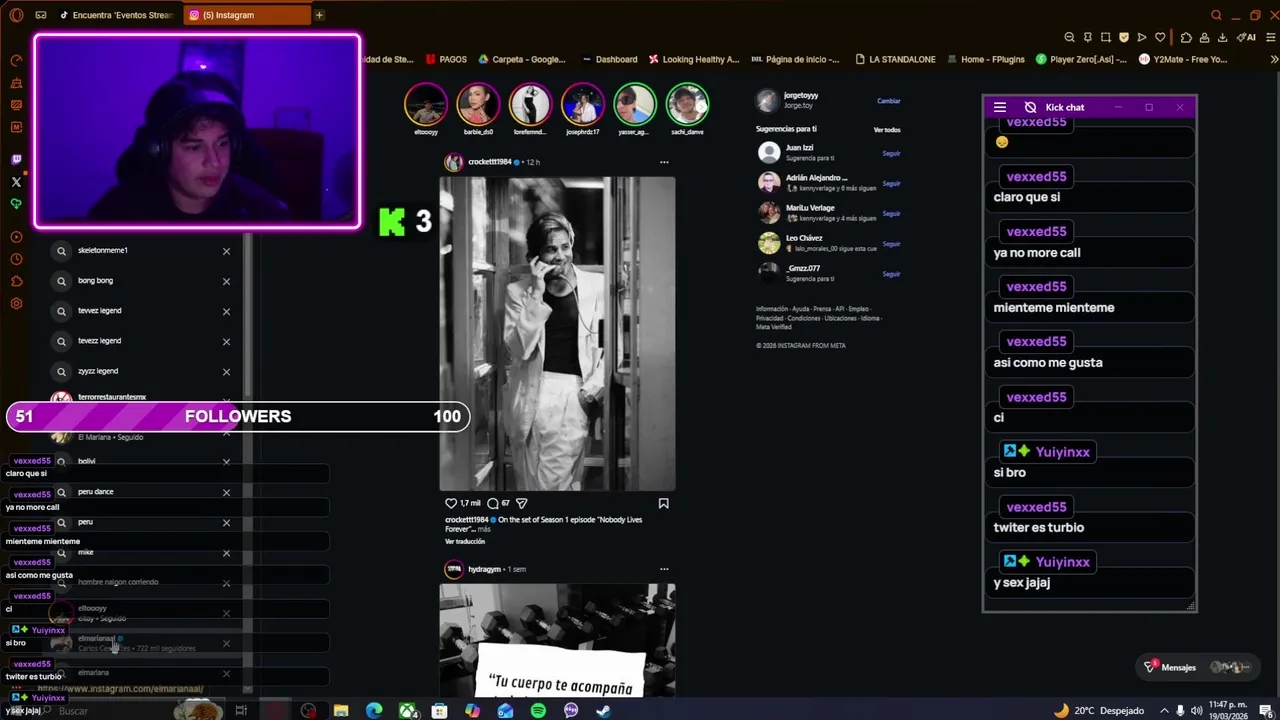Open the PAGOS bookmark
Screen dimensions: 1280x720
coord(446,59)
